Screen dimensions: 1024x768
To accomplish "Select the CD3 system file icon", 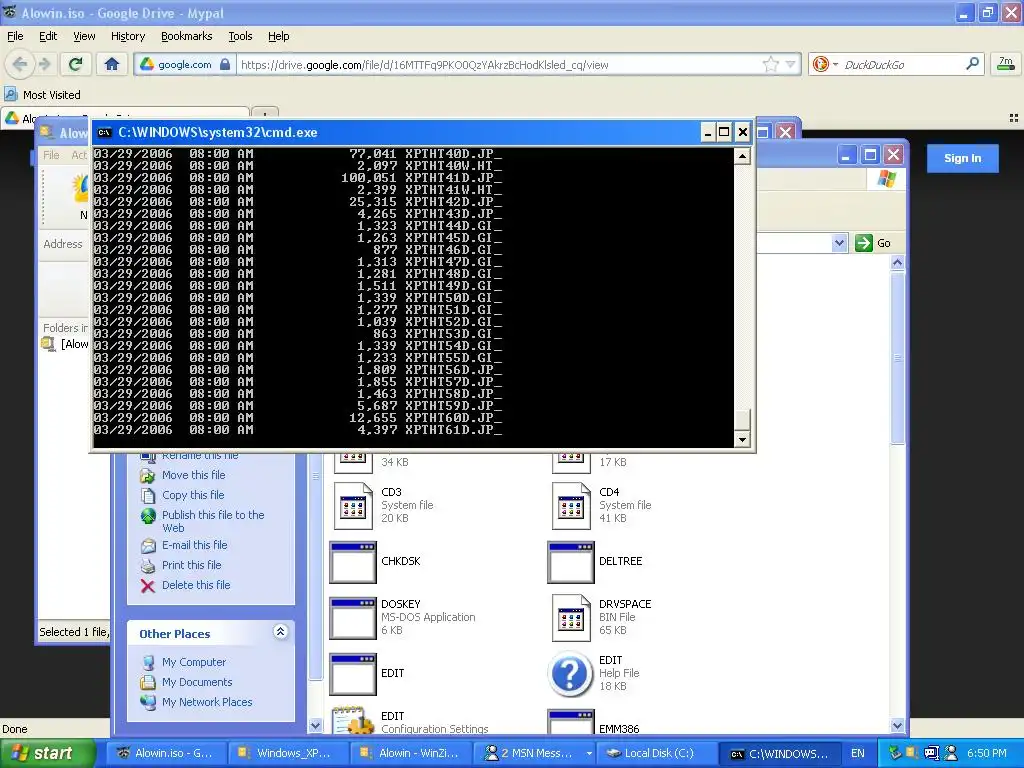I will point(353,505).
